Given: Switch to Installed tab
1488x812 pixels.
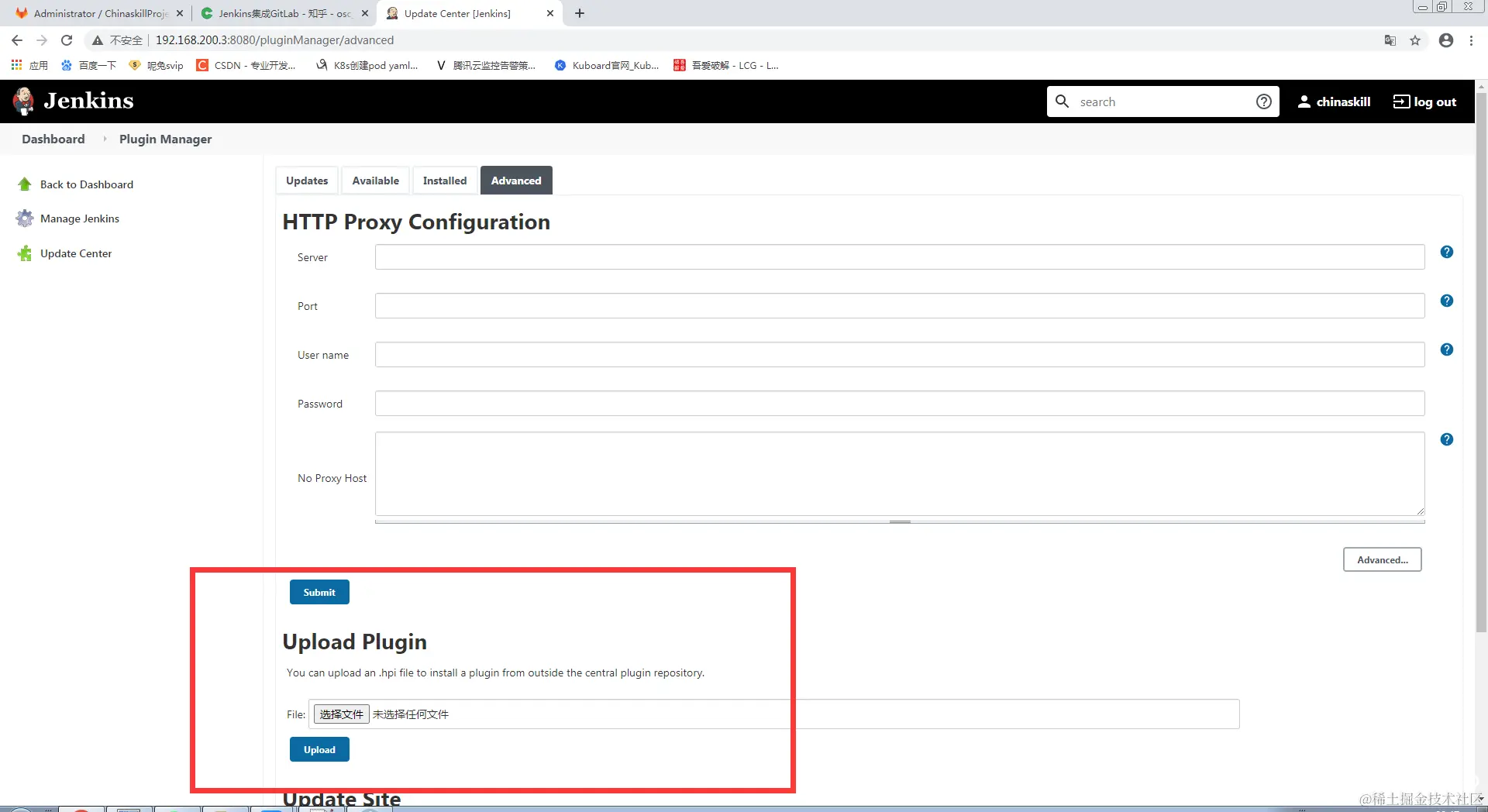Looking at the screenshot, I should pyautogui.click(x=445, y=181).
